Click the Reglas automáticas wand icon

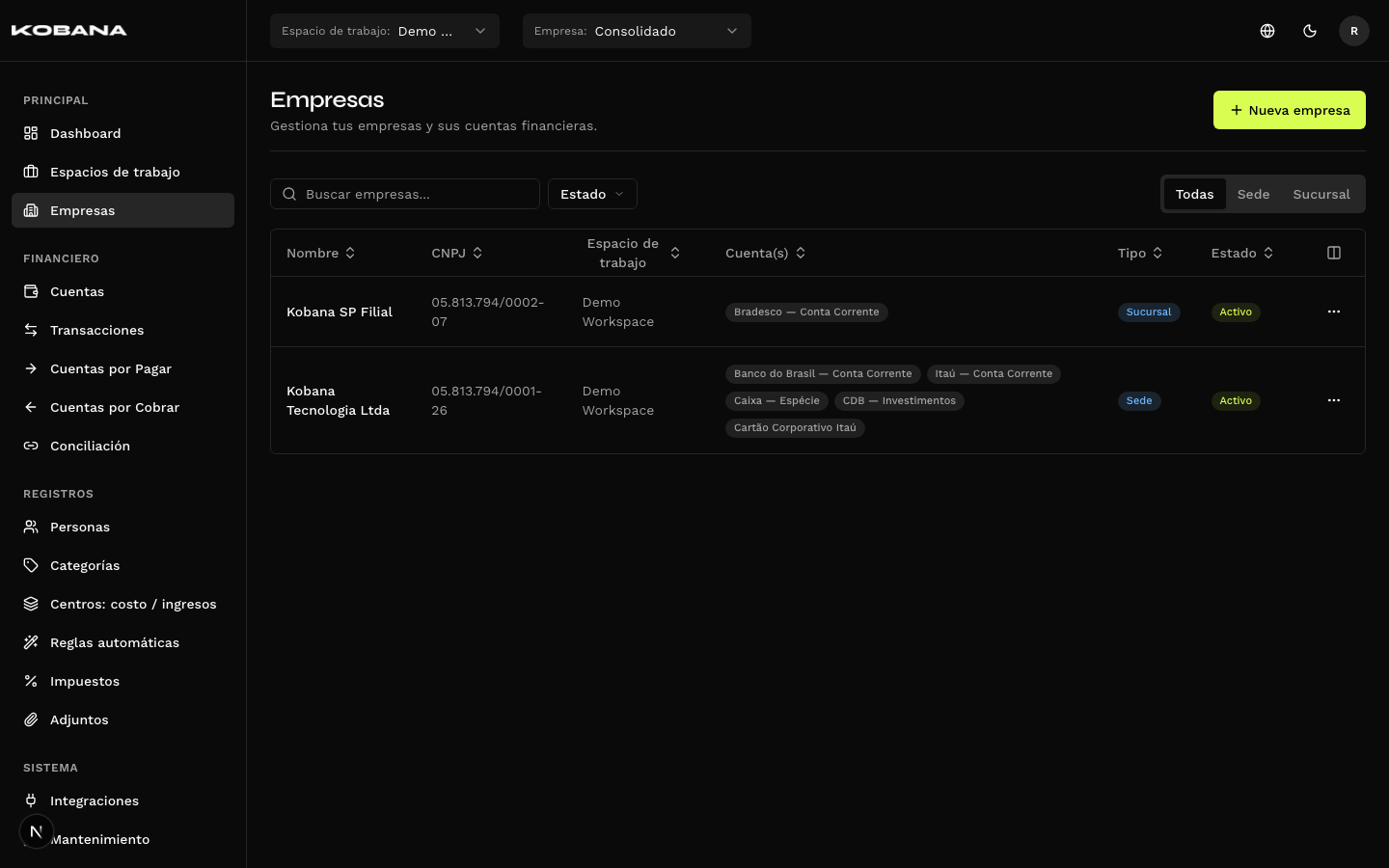point(31,642)
